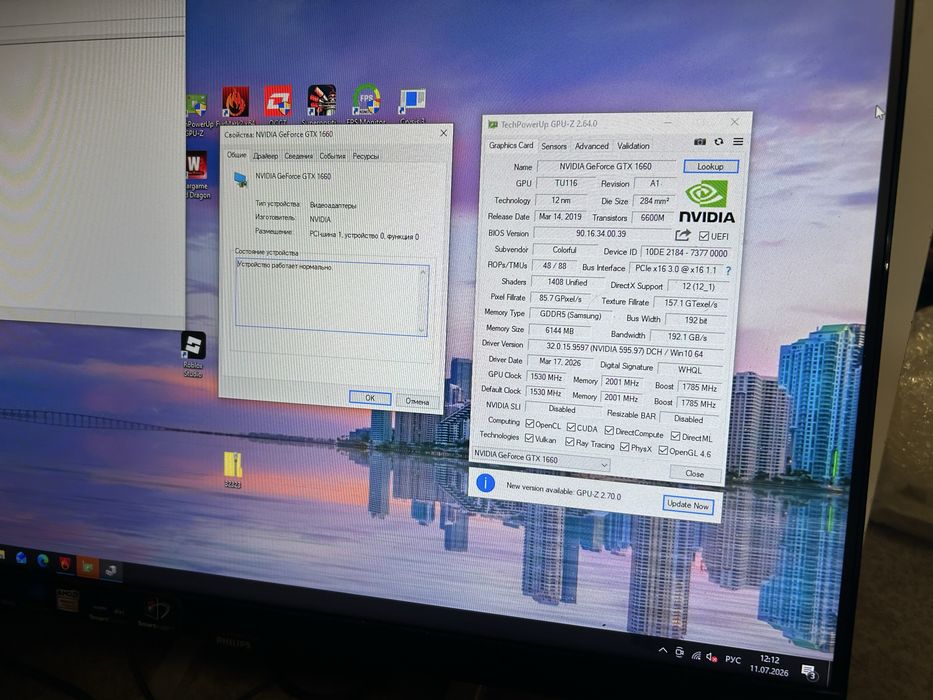This screenshot has width=933, height=700.
Task: Show hidden tray icons chevron
Action: [663, 651]
